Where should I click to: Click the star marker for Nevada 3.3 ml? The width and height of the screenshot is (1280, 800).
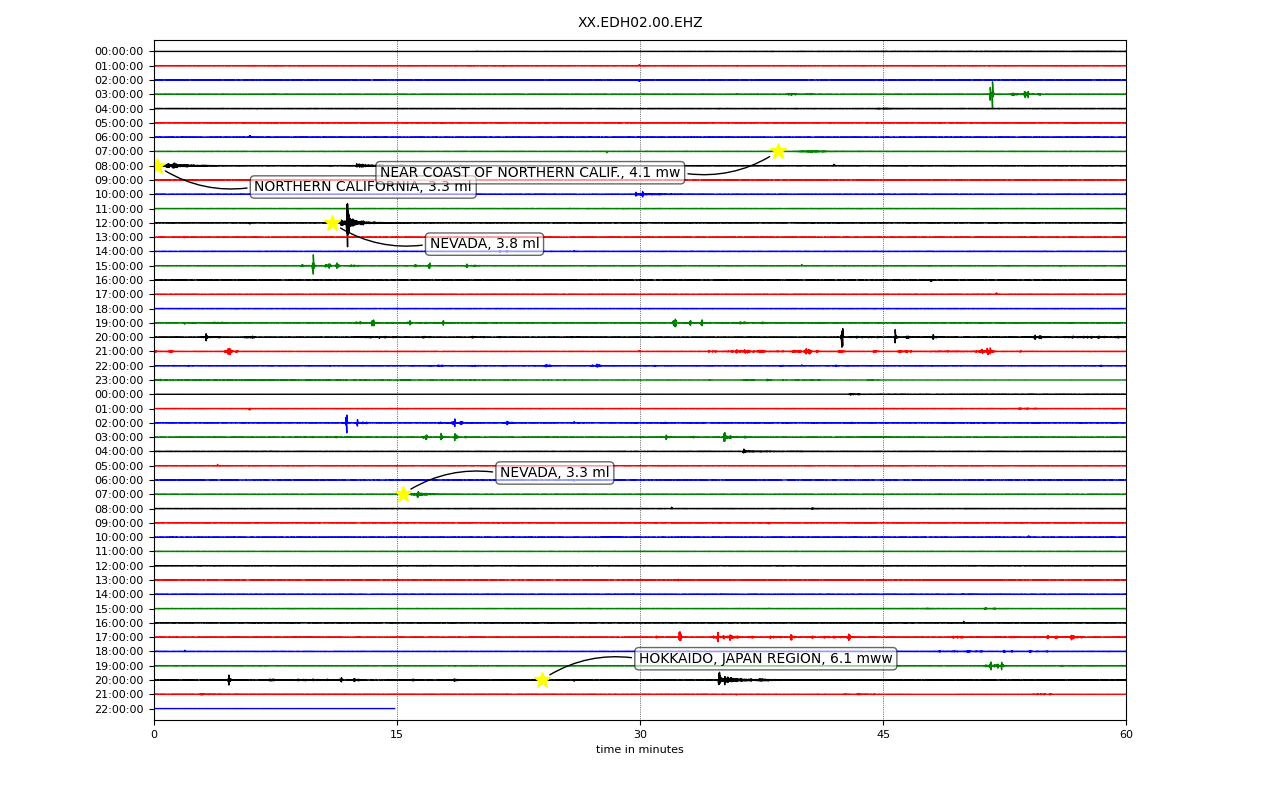[x=403, y=494]
